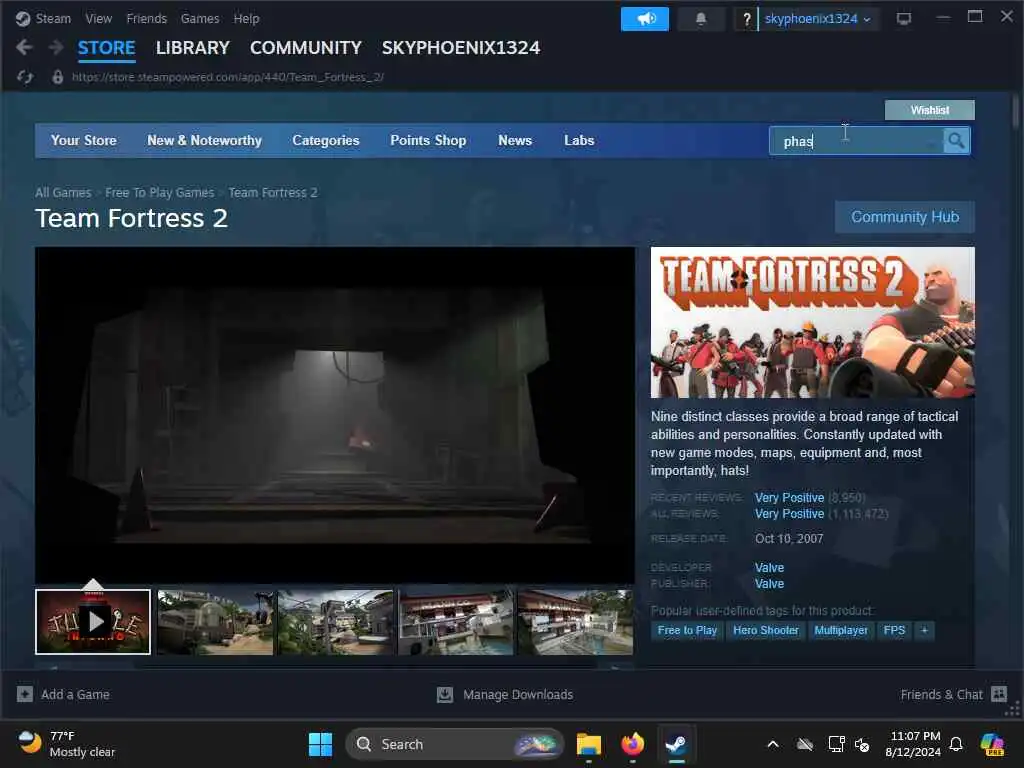Select the Multiplayer tag
The image size is (1024, 768).
(x=840, y=630)
